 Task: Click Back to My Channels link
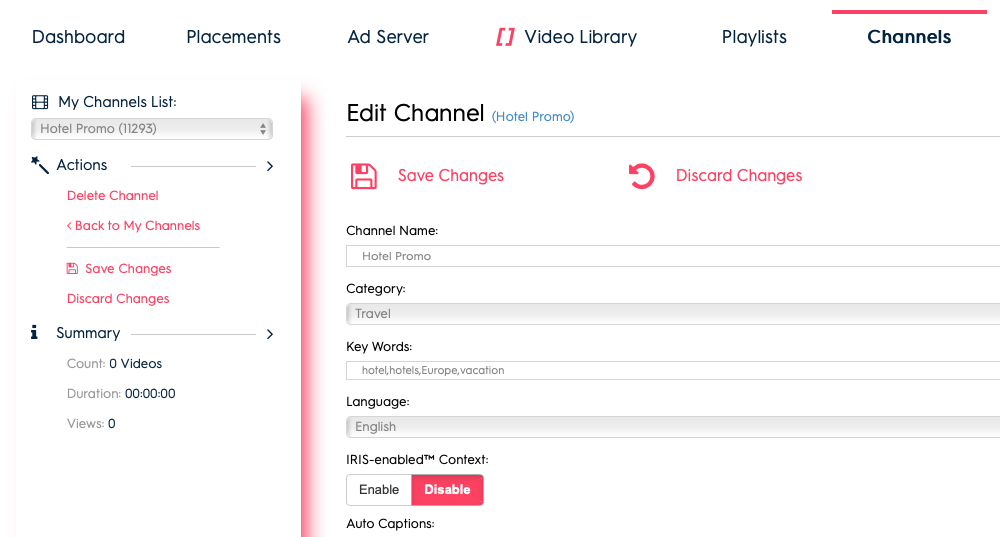click(x=133, y=226)
